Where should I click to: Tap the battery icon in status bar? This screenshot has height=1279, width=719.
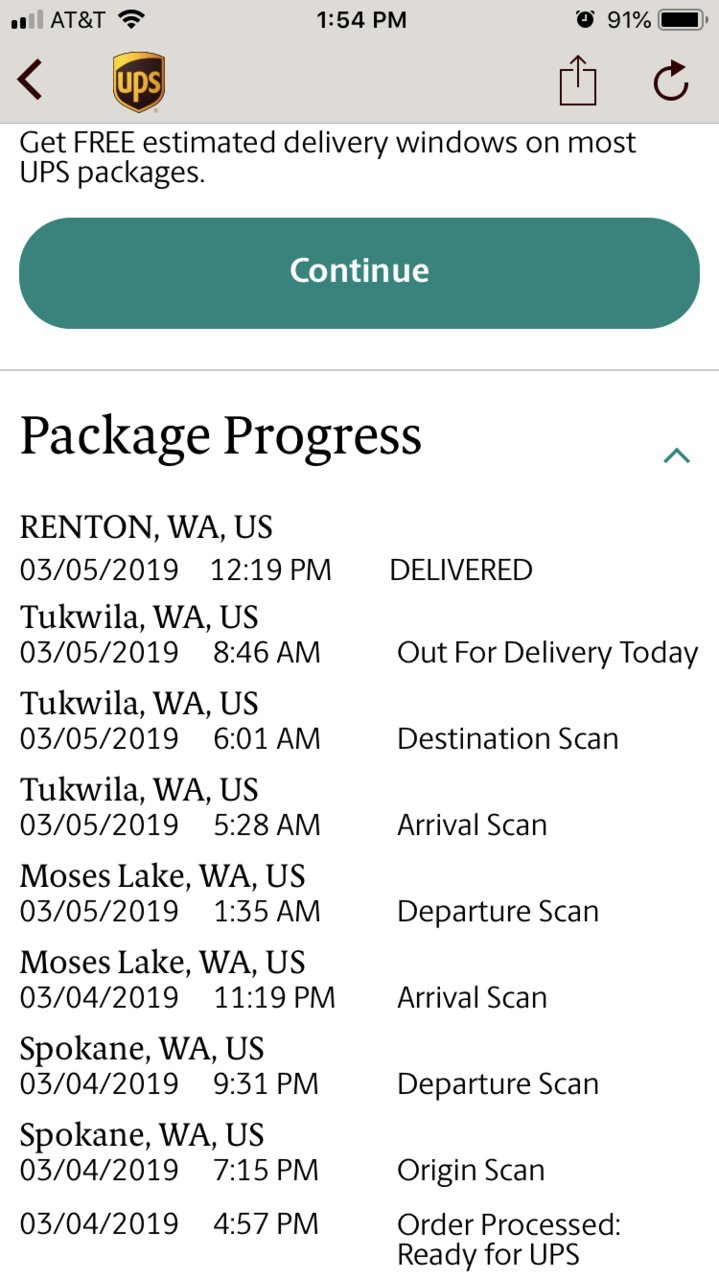pos(683,19)
